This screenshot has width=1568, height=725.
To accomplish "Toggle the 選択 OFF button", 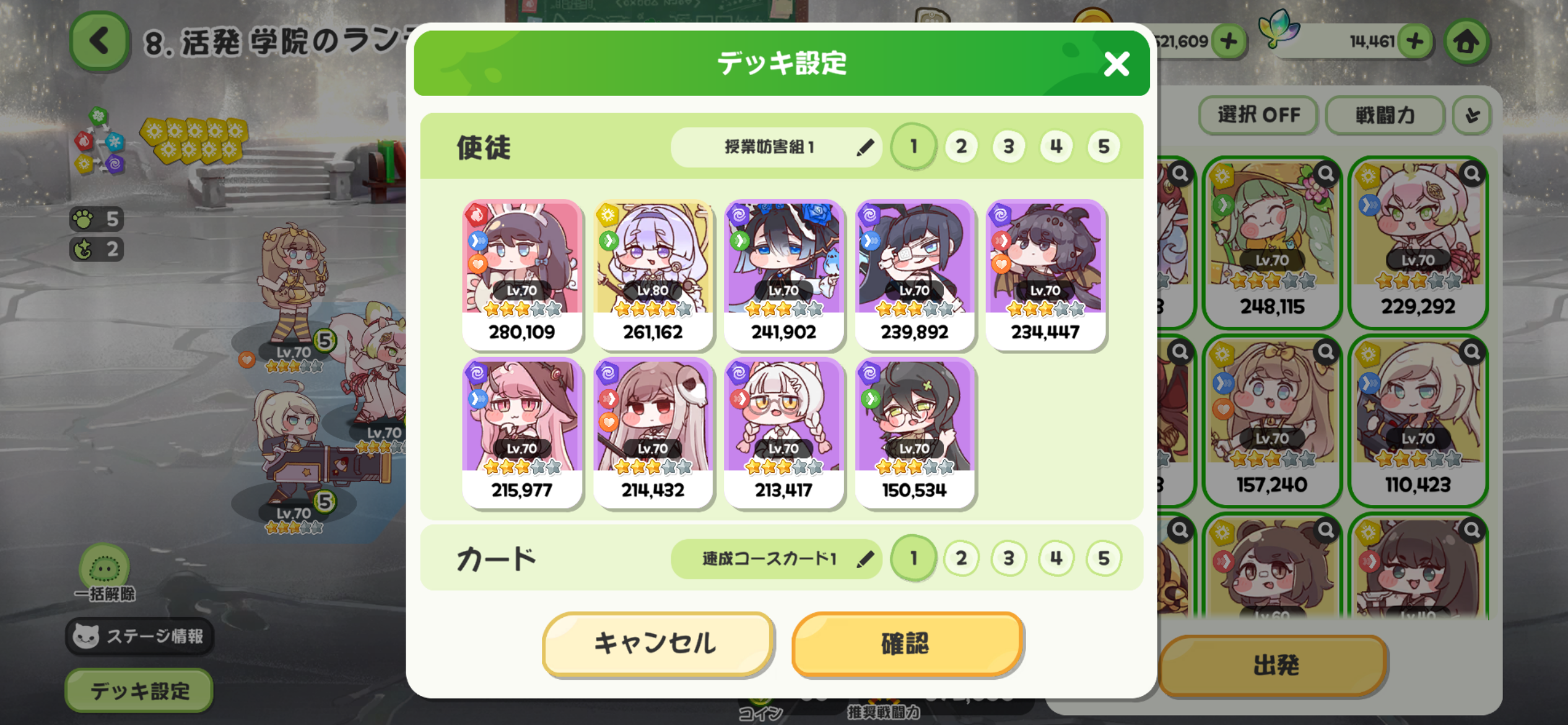I will [x=1258, y=115].
